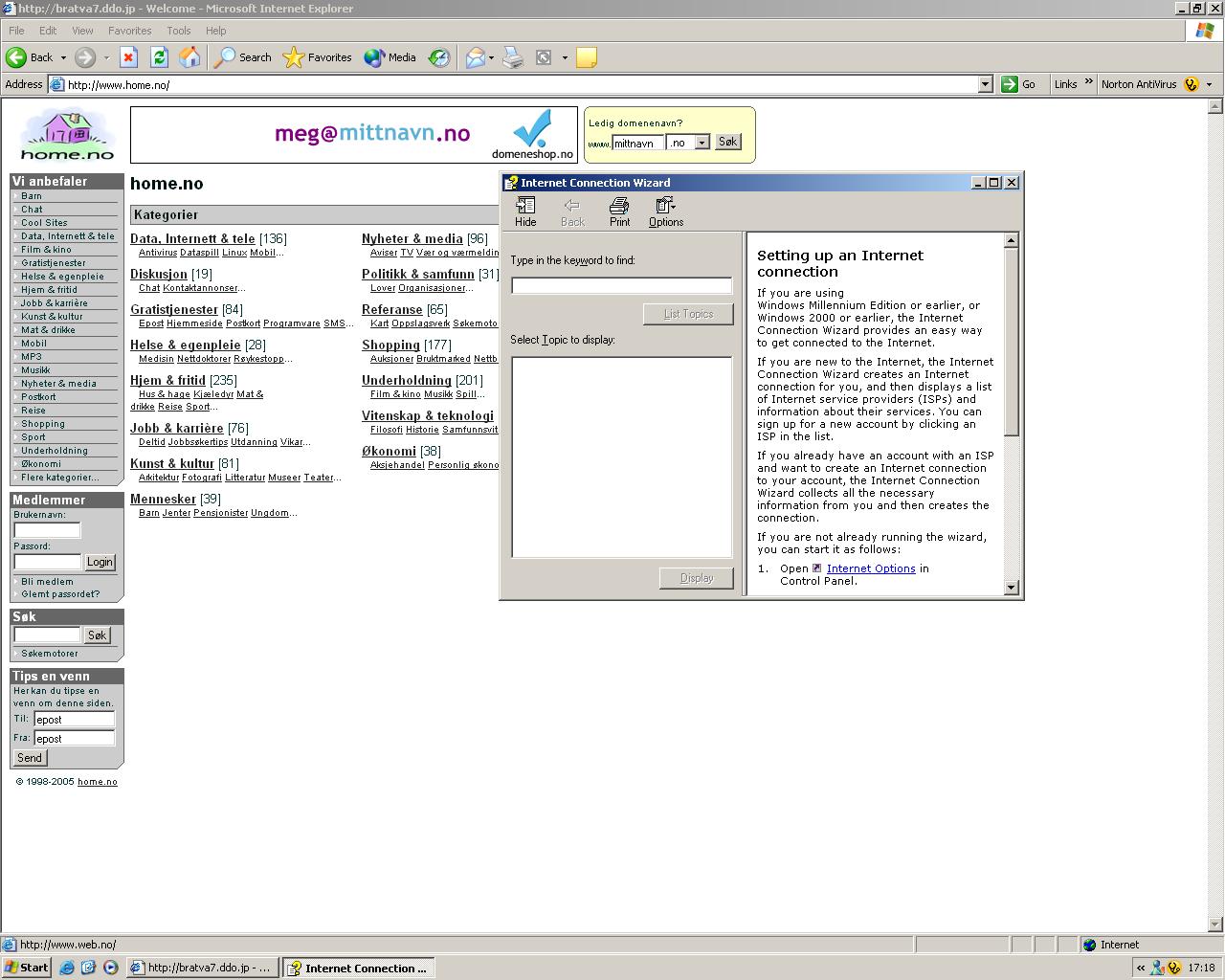The image size is (1225, 980).
Task: Click the Mail envelope icon in IE toolbar
Action: tap(475, 57)
